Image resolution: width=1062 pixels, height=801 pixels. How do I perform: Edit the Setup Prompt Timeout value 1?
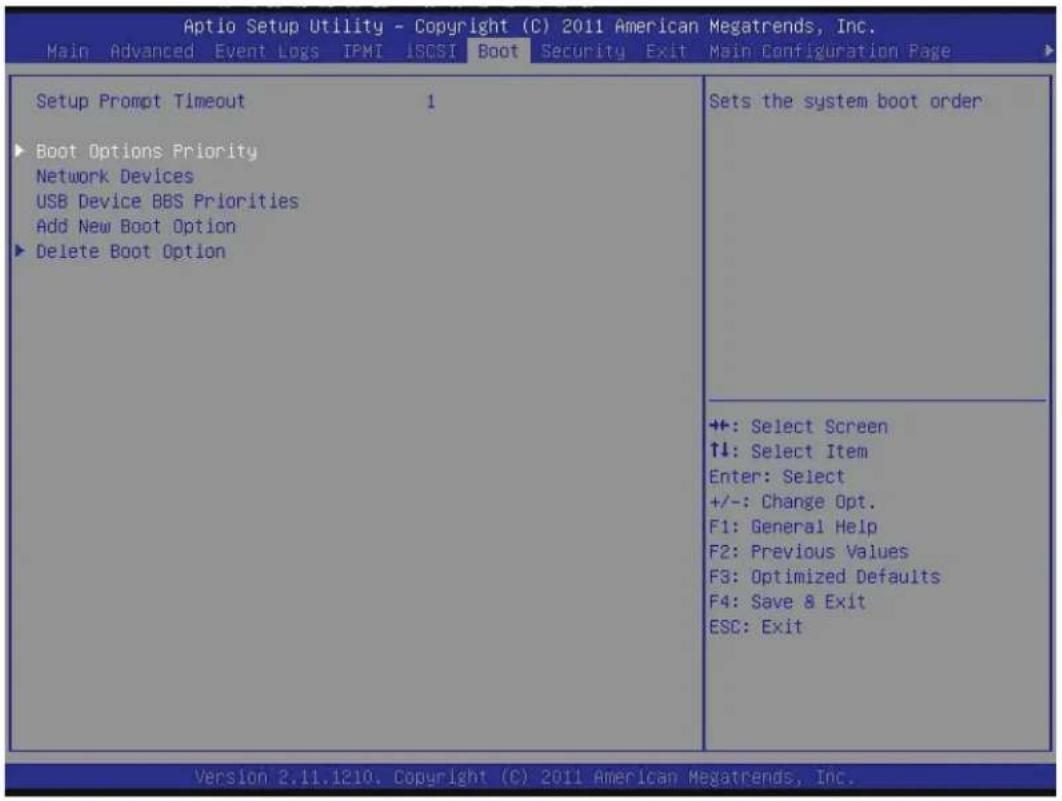click(x=431, y=102)
